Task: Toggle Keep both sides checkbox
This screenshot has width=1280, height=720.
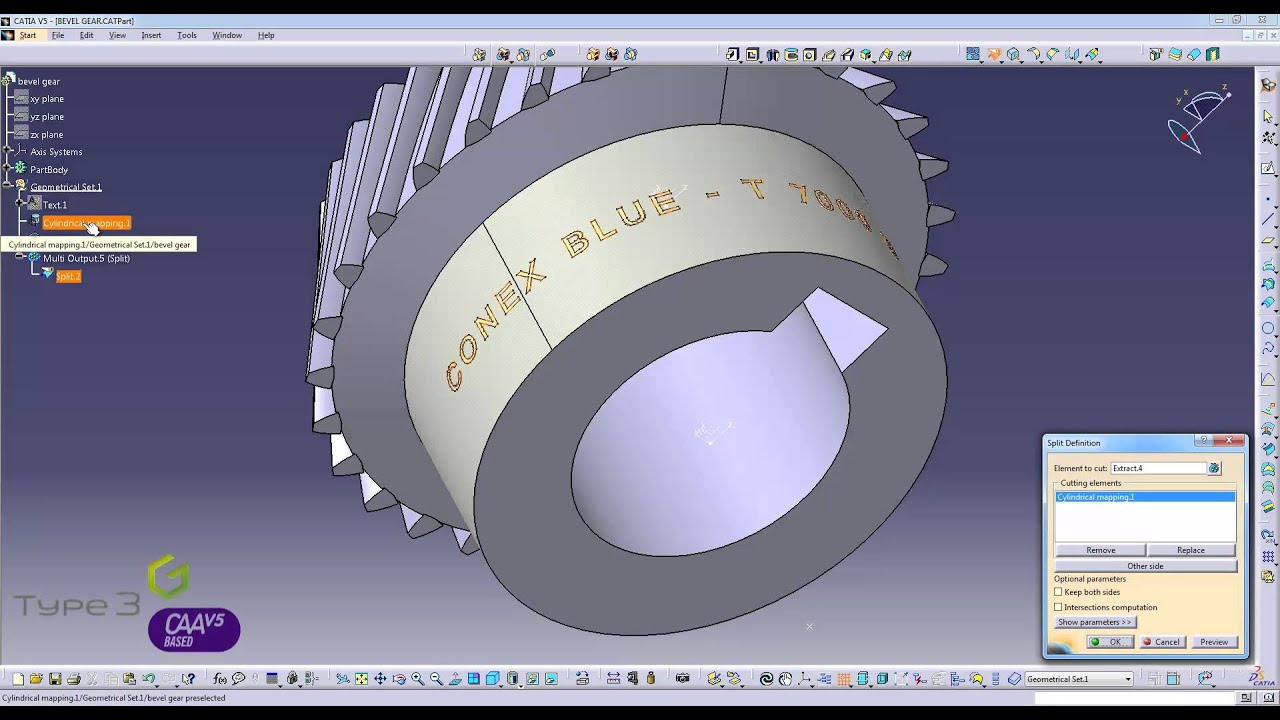Action: pos(1058,592)
